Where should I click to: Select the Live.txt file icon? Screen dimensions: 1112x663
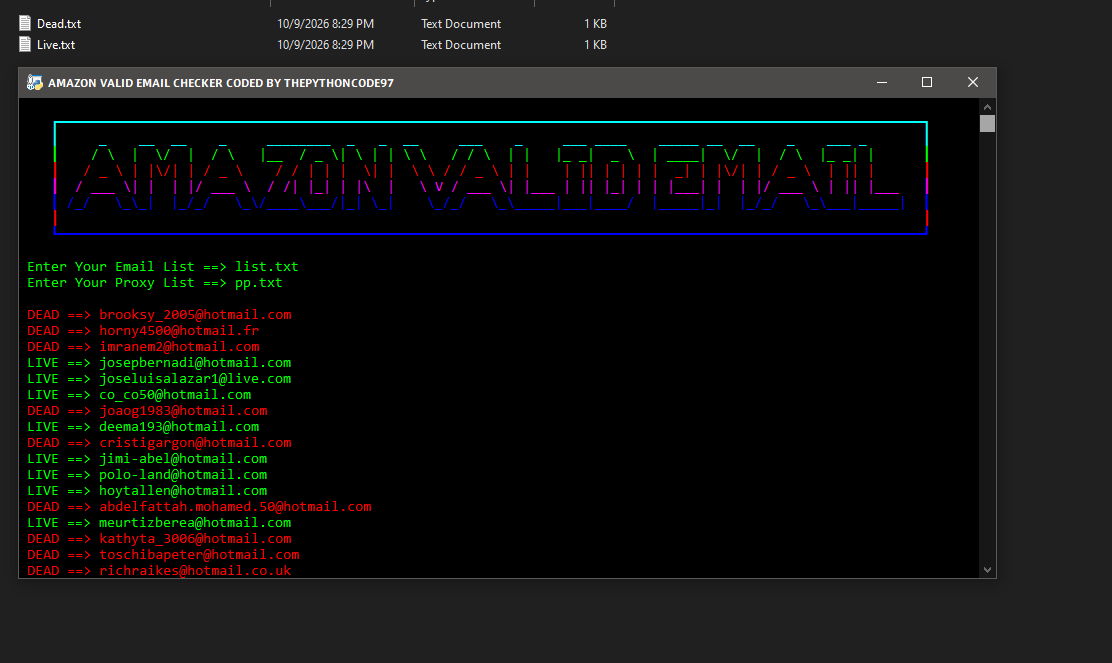tap(25, 45)
